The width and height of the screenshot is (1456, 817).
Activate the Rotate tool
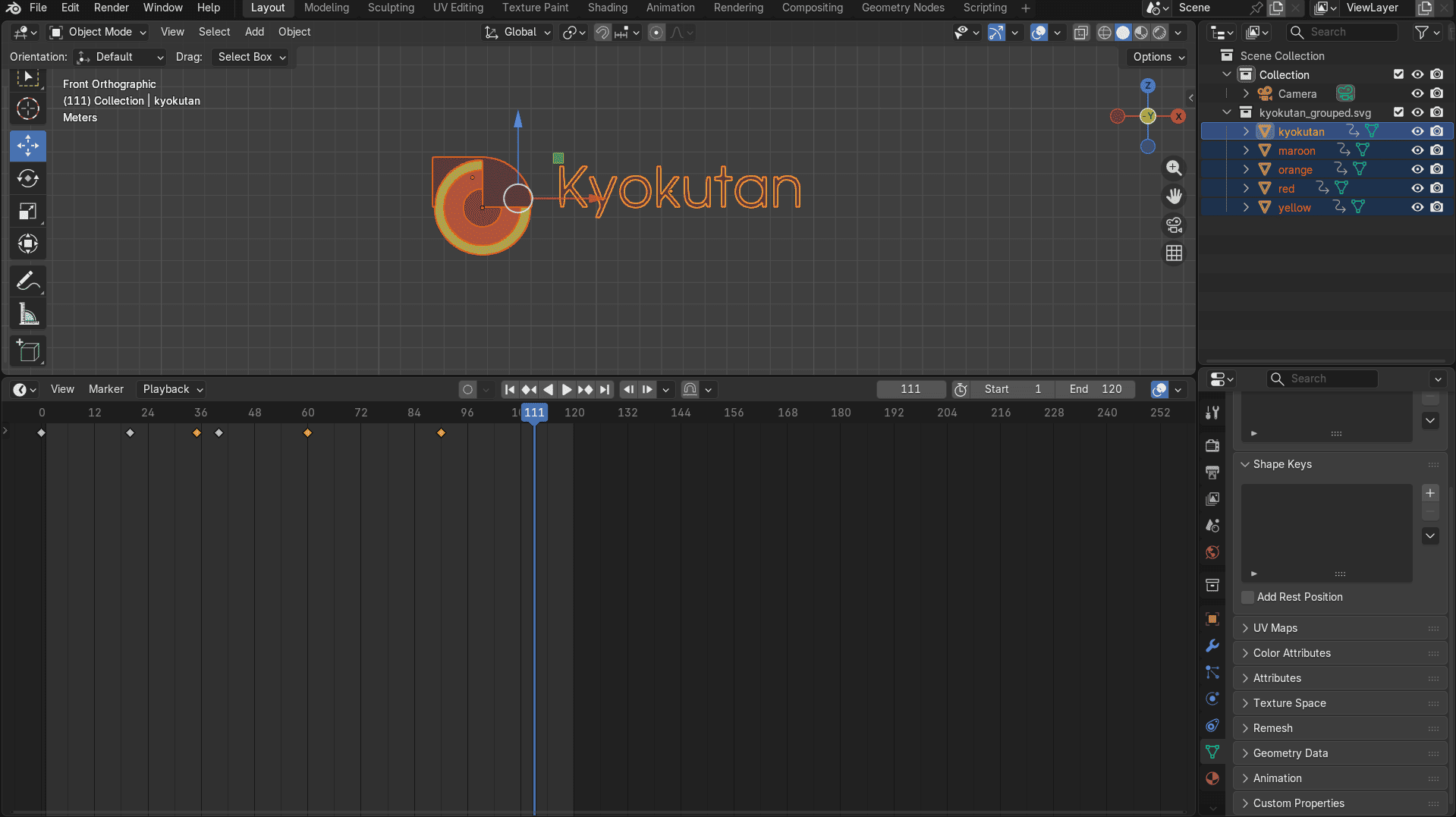[x=27, y=178]
